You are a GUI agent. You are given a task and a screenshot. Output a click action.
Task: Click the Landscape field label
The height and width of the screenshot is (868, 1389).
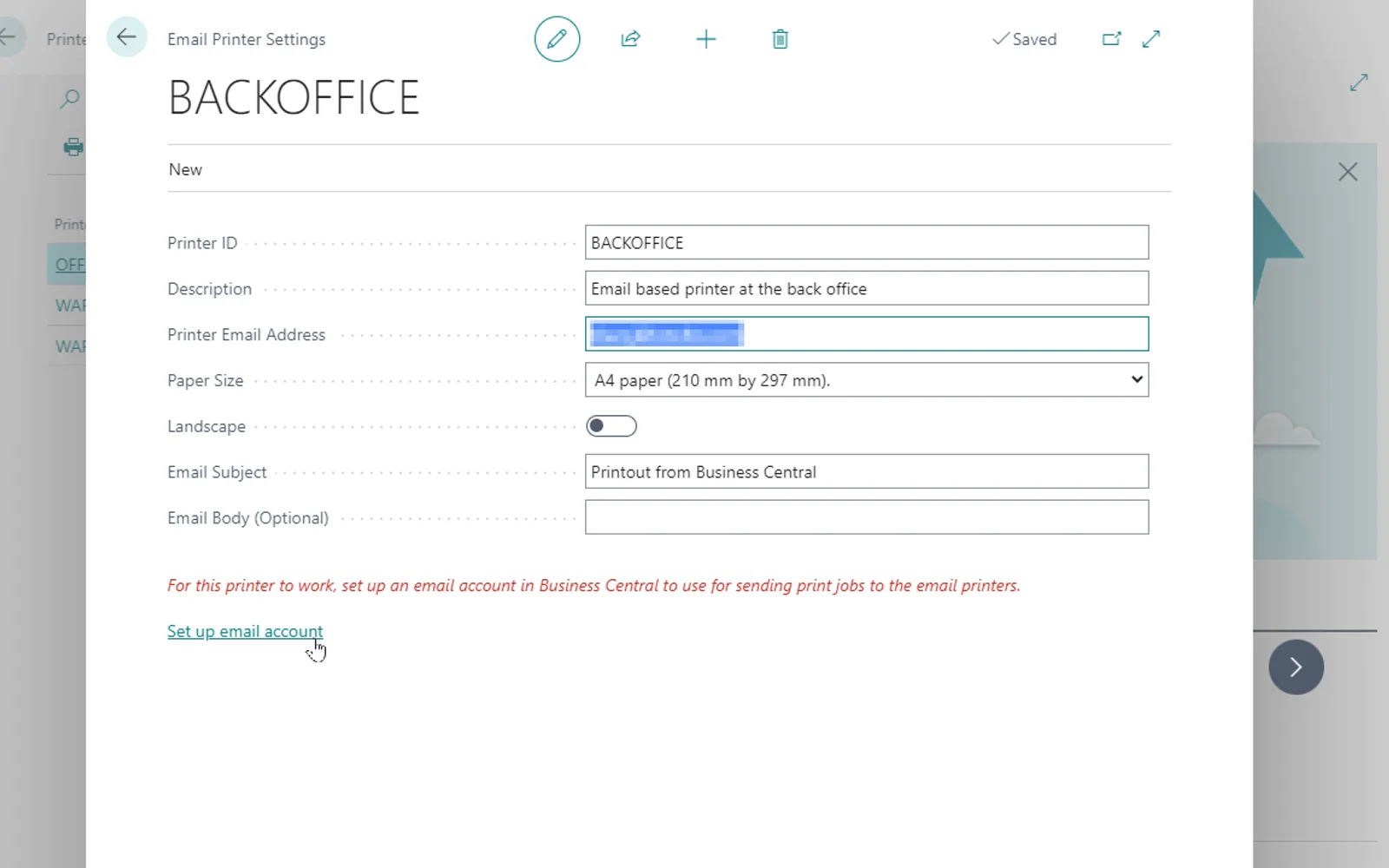tap(207, 426)
